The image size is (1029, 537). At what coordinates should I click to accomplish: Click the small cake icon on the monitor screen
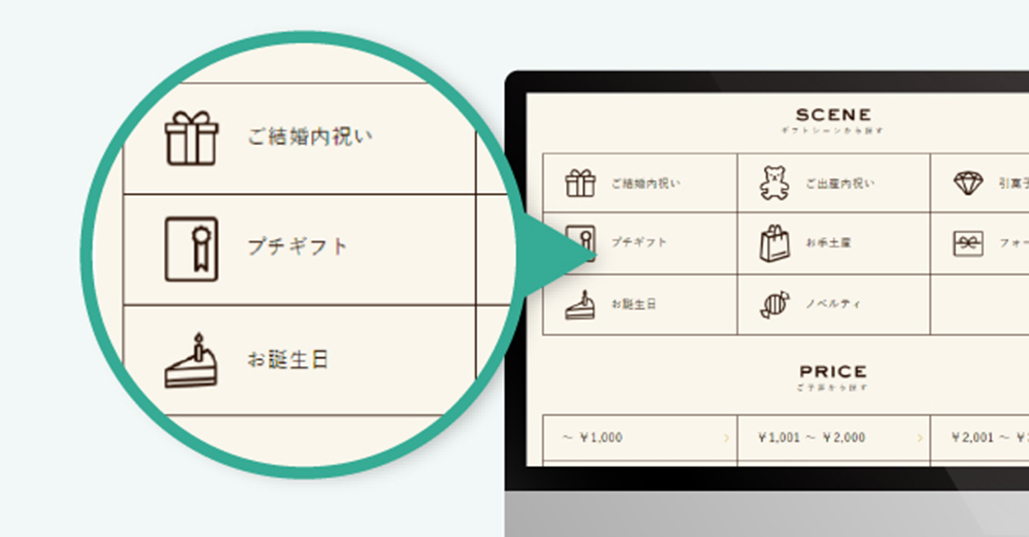[580, 304]
